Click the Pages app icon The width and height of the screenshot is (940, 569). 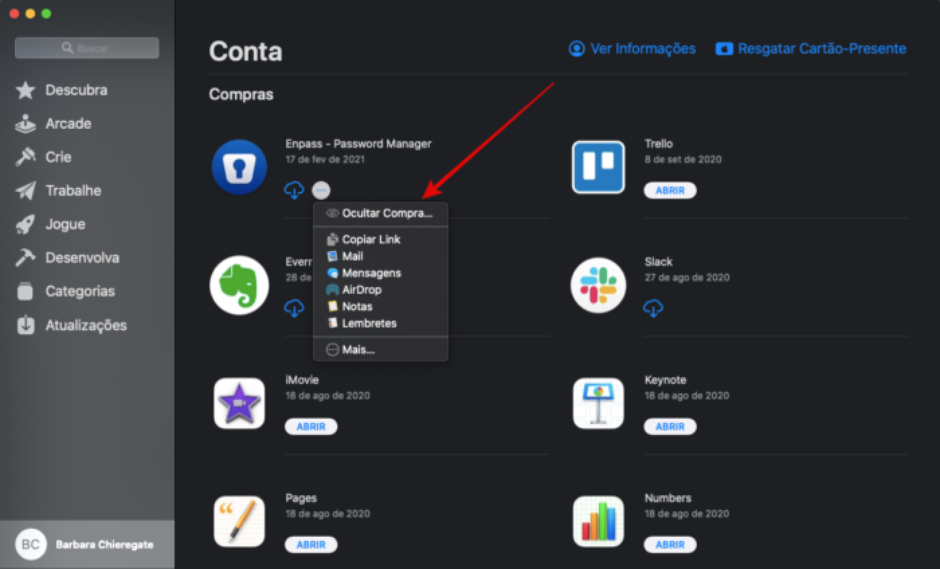click(239, 522)
